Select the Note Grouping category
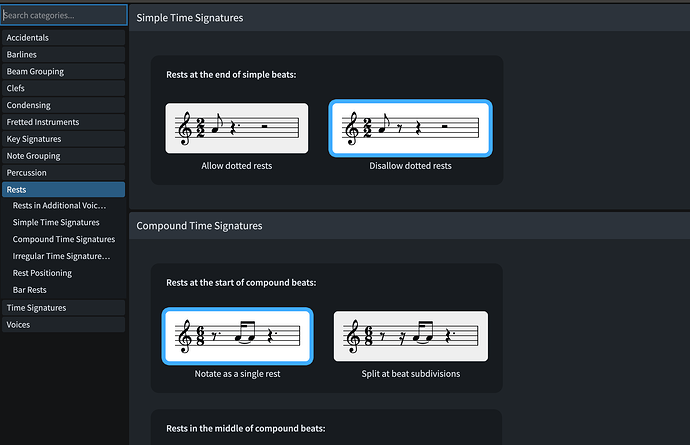Viewport: 690px width, 445px height. (63, 156)
